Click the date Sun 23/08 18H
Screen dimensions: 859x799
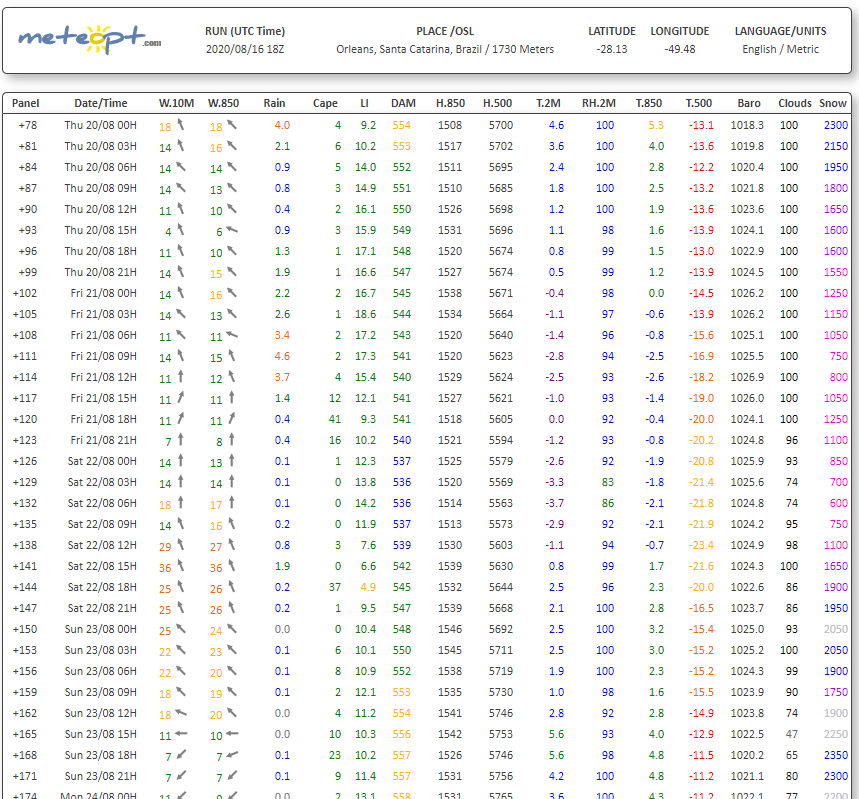click(x=101, y=755)
